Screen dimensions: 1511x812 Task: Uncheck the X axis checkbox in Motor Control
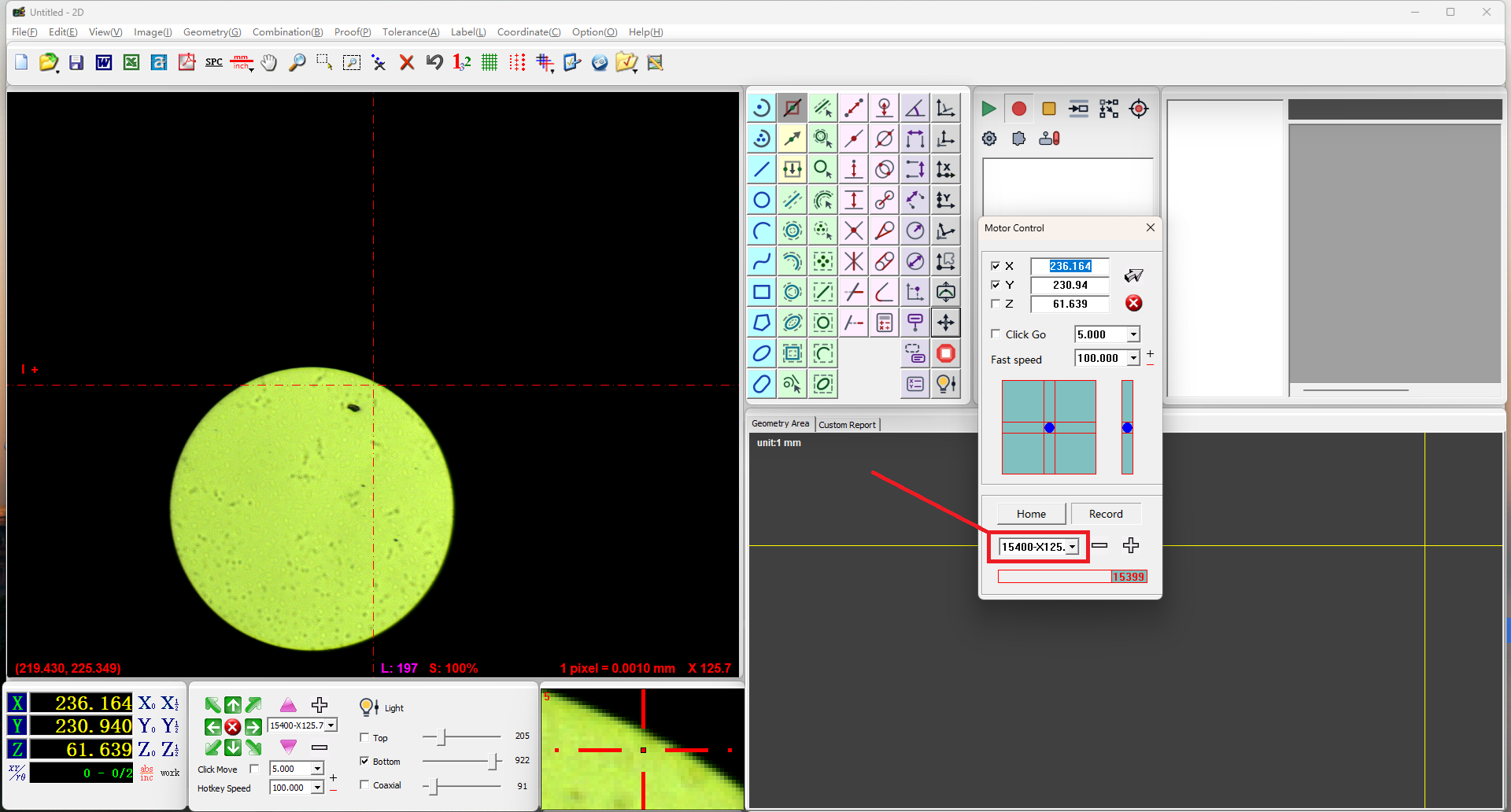pyautogui.click(x=996, y=266)
